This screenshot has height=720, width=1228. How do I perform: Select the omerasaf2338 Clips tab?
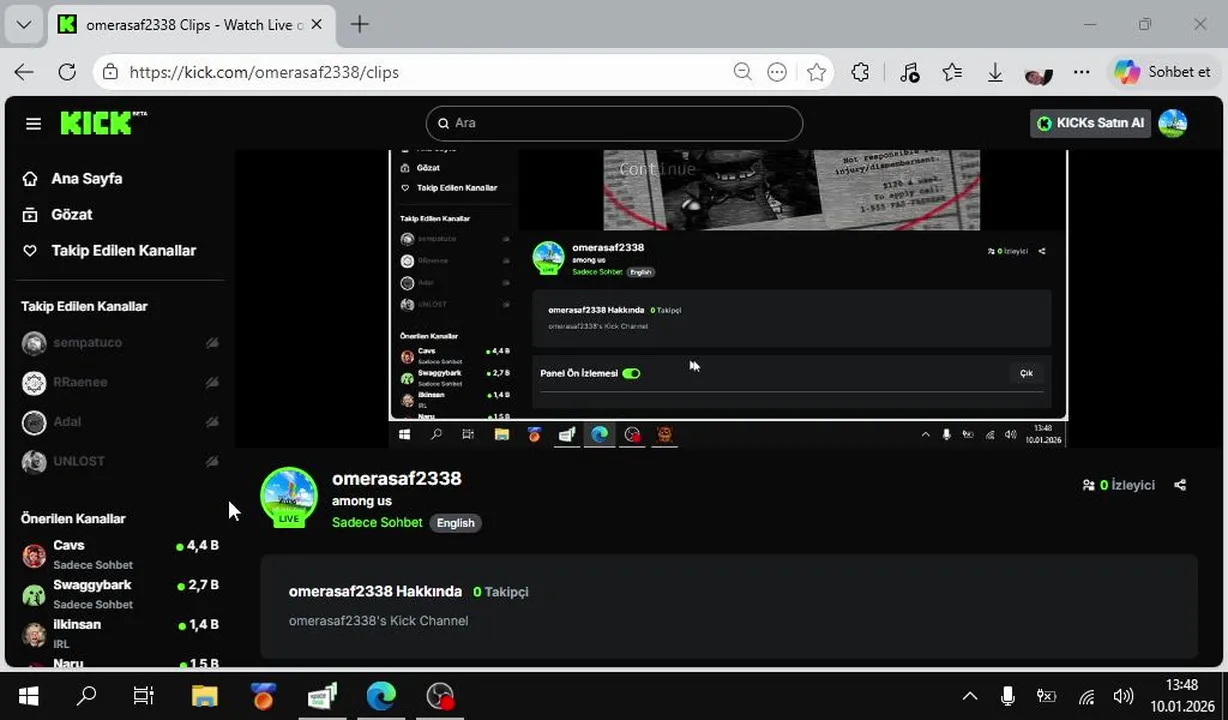coord(190,25)
